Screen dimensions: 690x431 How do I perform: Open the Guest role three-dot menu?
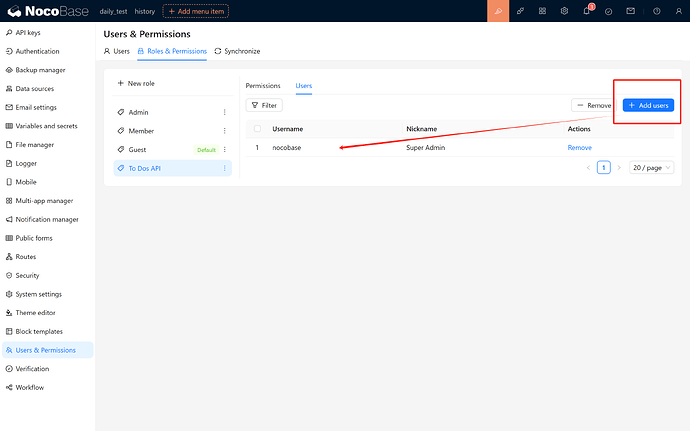[224, 150]
